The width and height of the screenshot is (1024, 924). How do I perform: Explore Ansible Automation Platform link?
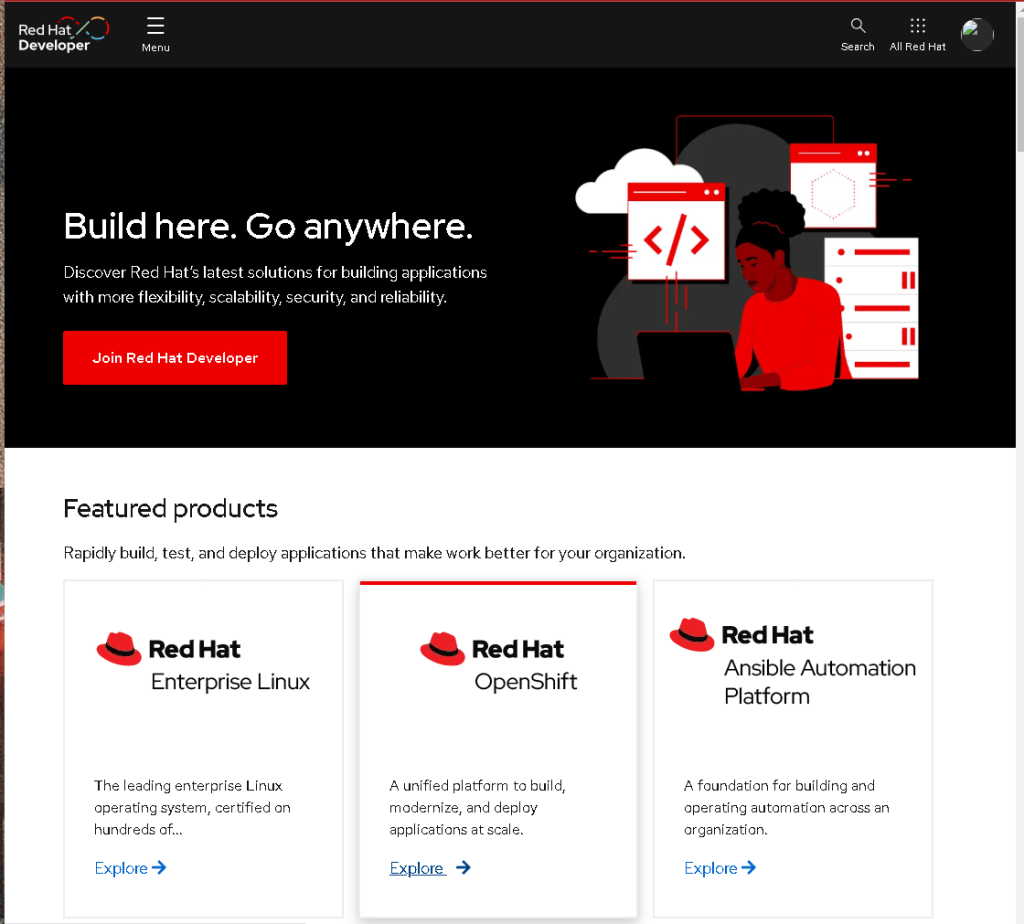(x=720, y=868)
